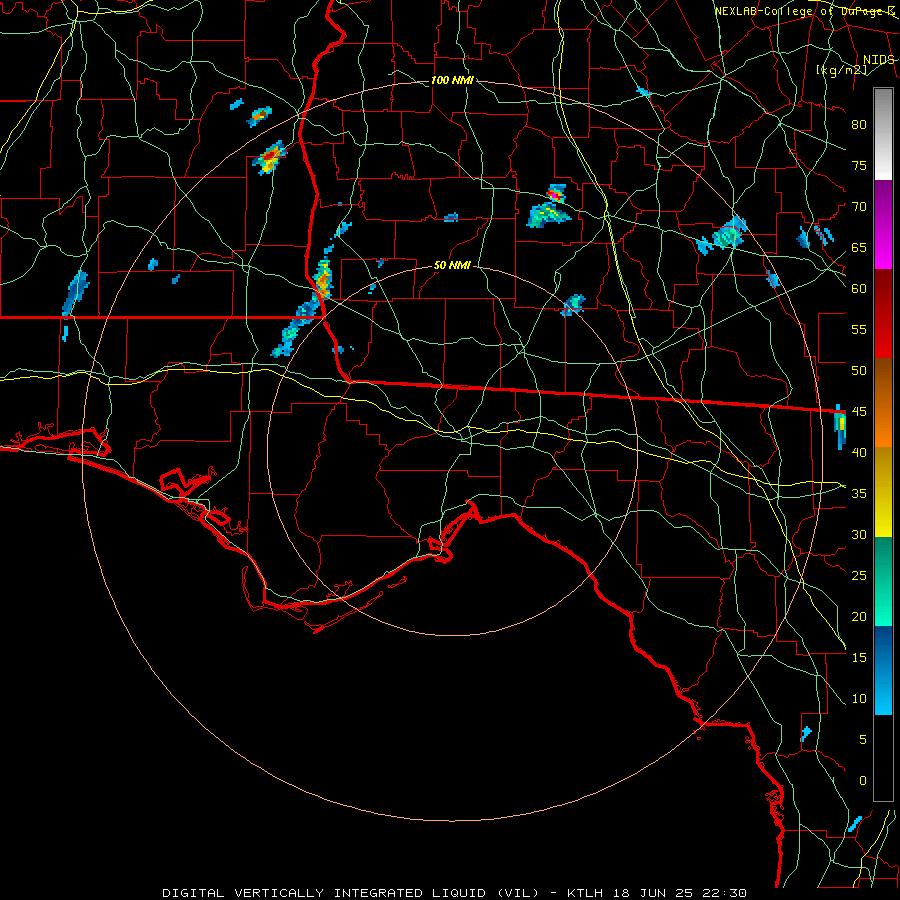Viewport: 900px width, 900px height.
Task: Select the red segment of the color bar
Action: pyautogui.click(x=883, y=313)
